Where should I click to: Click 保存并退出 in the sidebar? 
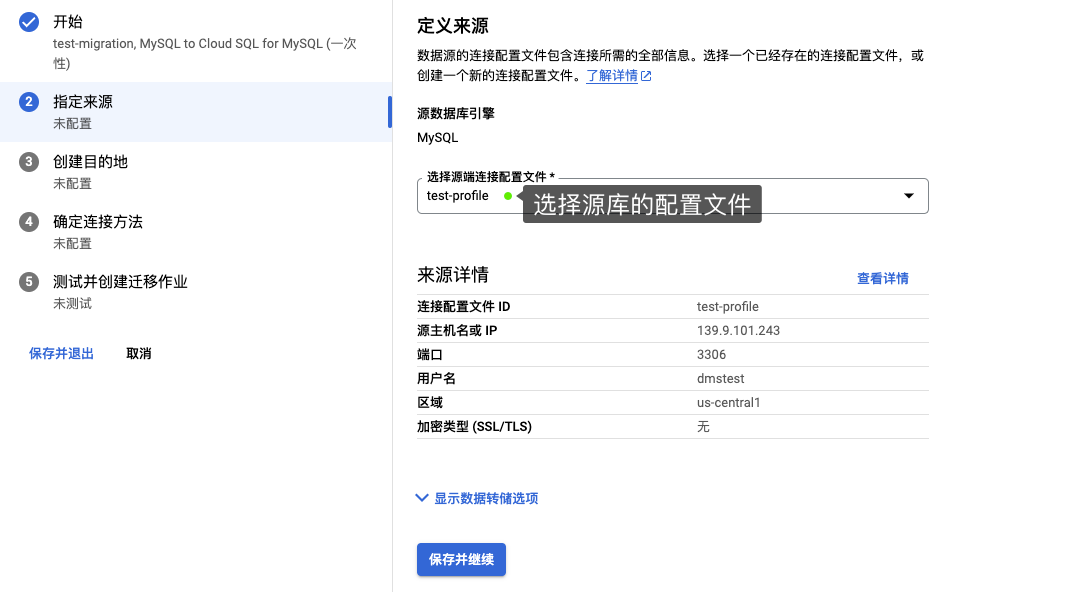click(61, 353)
